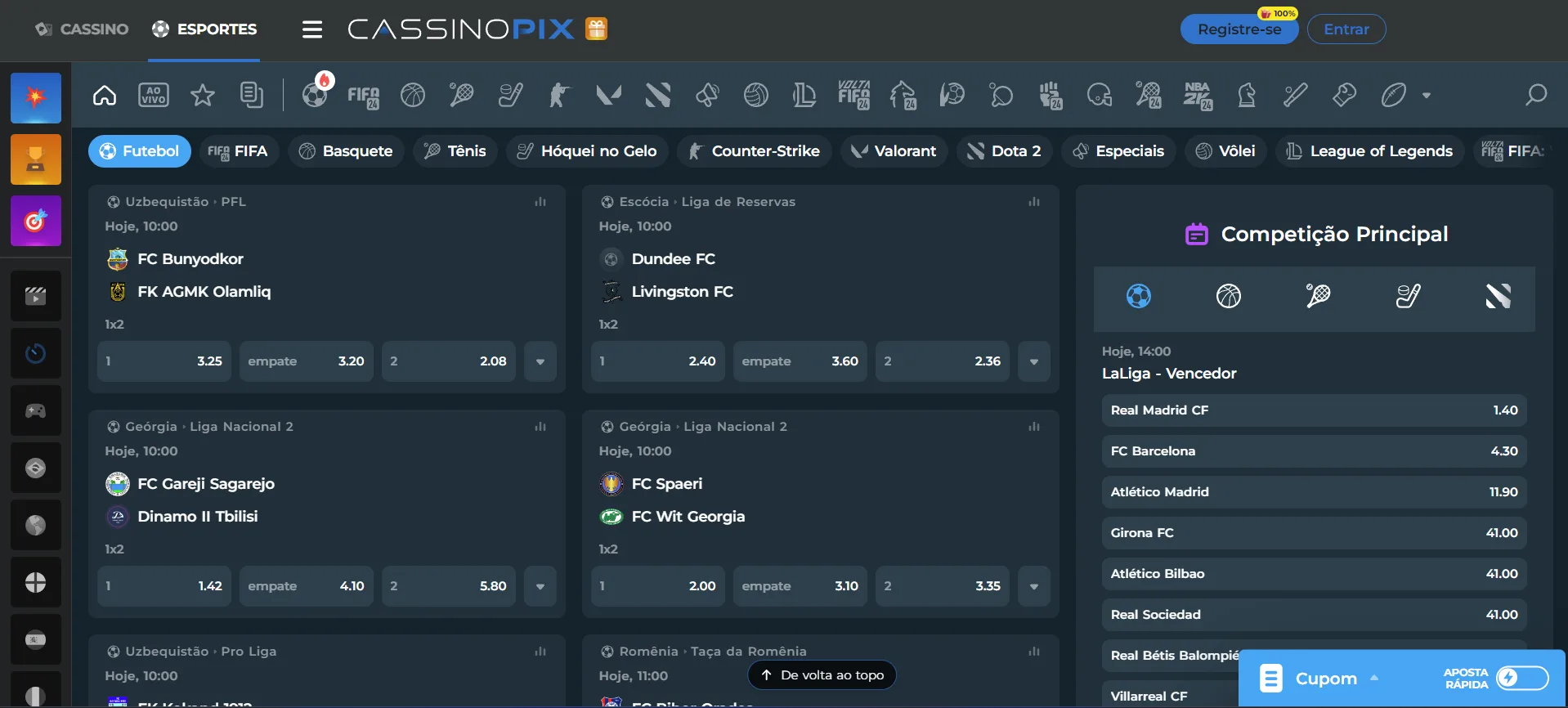Toggle the Aposta Rápida switch
Image resolution: width=1568 pixels, height=708 pixels.
pos(1522,678)
